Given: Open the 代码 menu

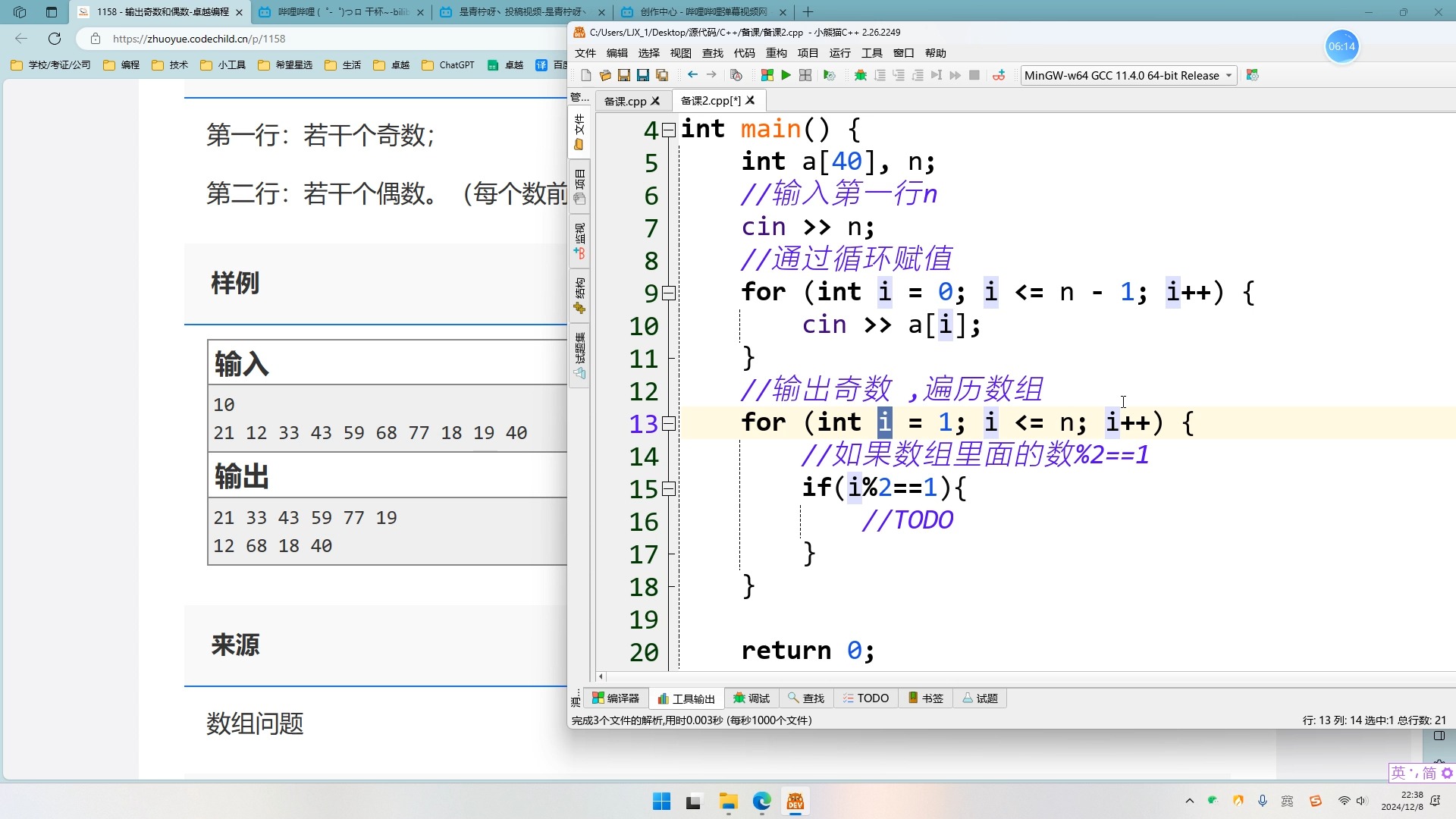Looking at the screenshot, I should click(745, 53).
